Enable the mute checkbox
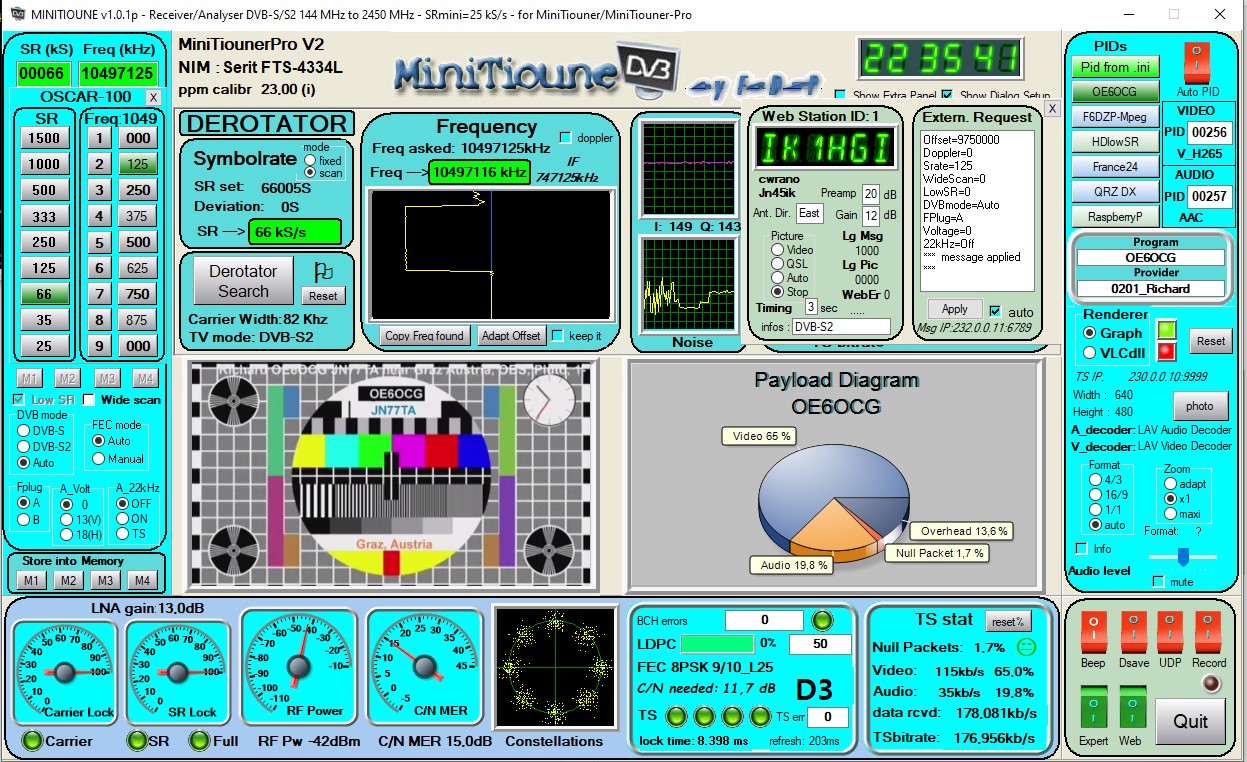This screenshot has width=1247, height=762. point(1158,581)
